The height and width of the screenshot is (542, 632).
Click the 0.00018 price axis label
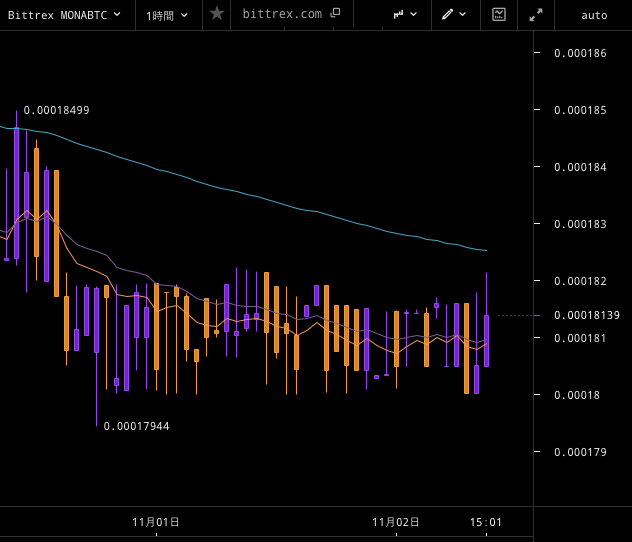coord(577,395)
